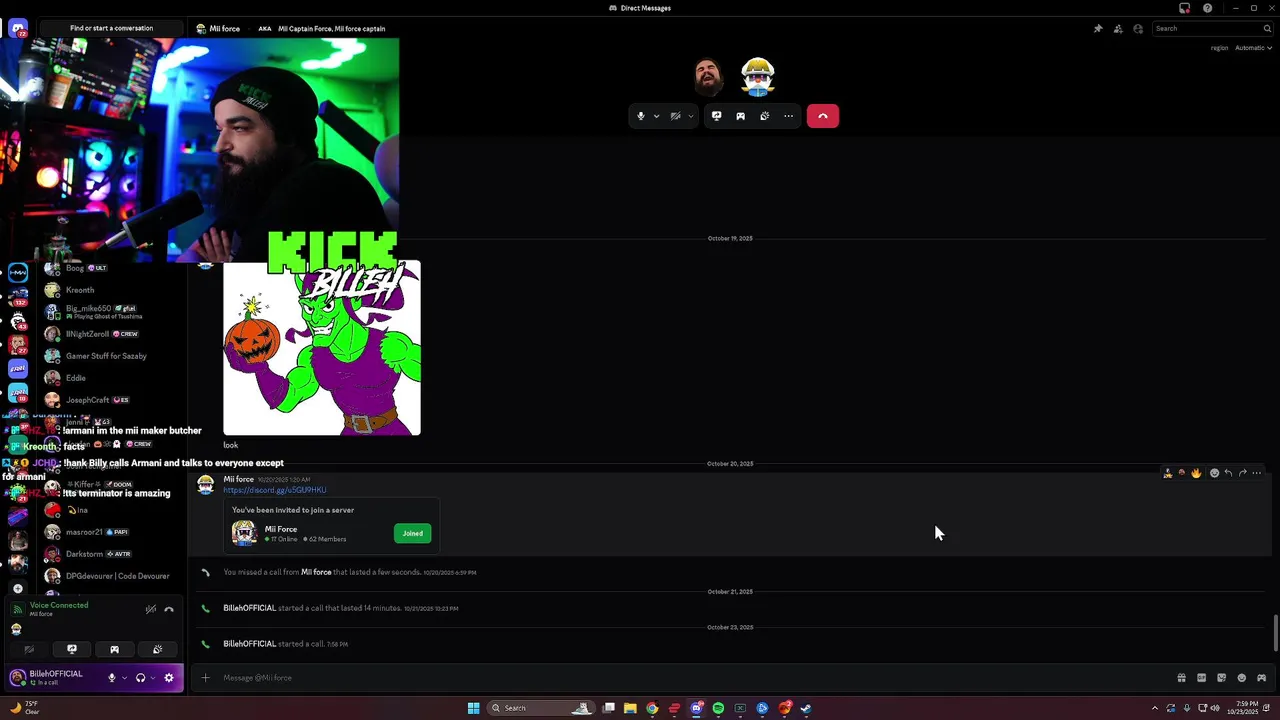
Task: Open the Darkstorm conversation
Action: 112,554
